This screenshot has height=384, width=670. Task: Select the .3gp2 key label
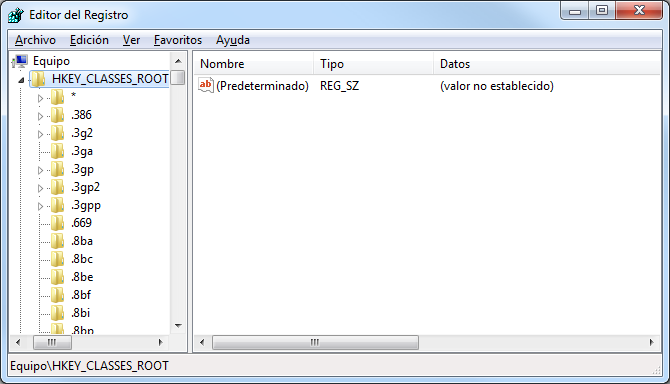[x=85, y=187]
